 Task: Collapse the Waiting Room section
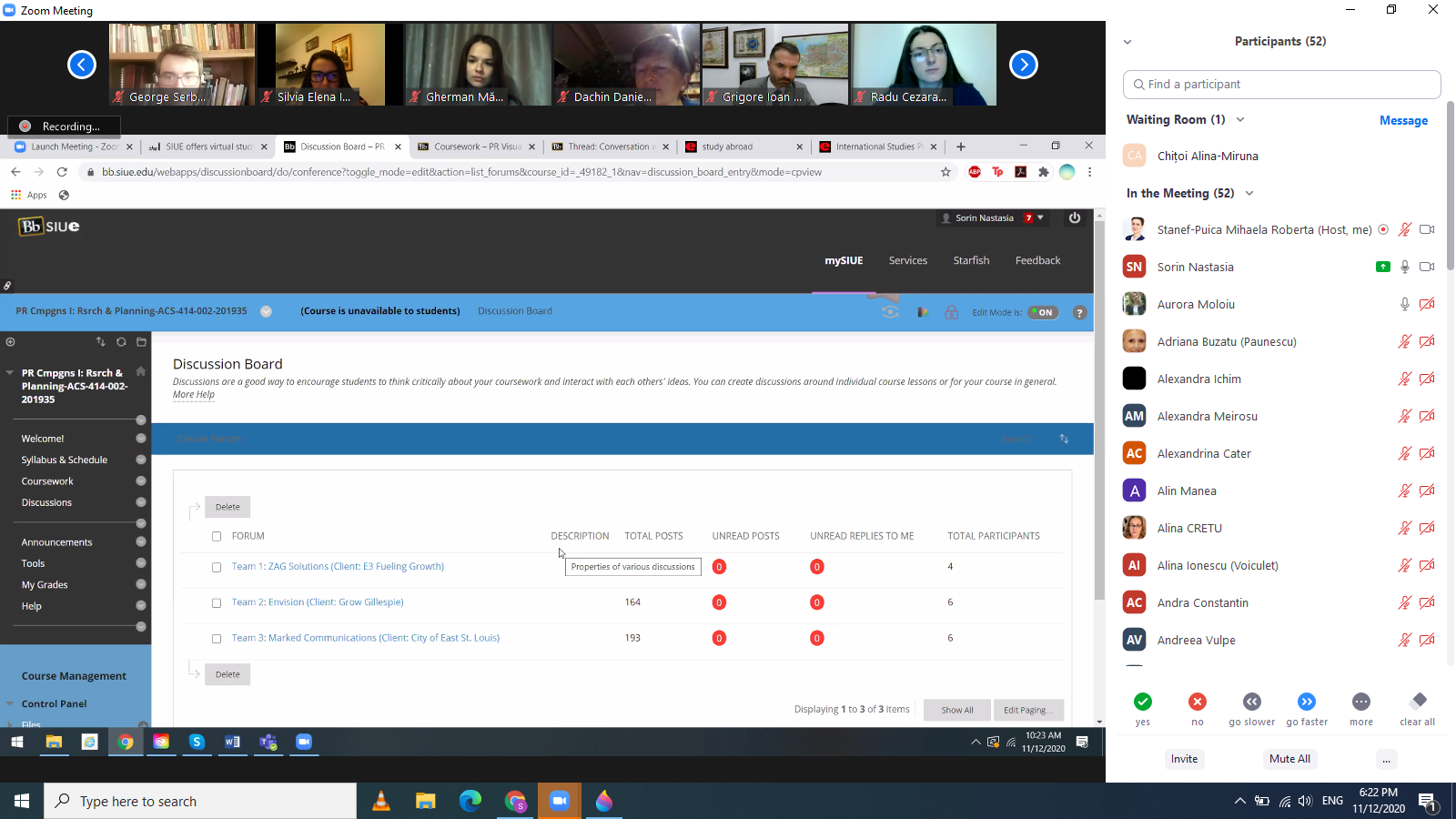[1240, 120]
